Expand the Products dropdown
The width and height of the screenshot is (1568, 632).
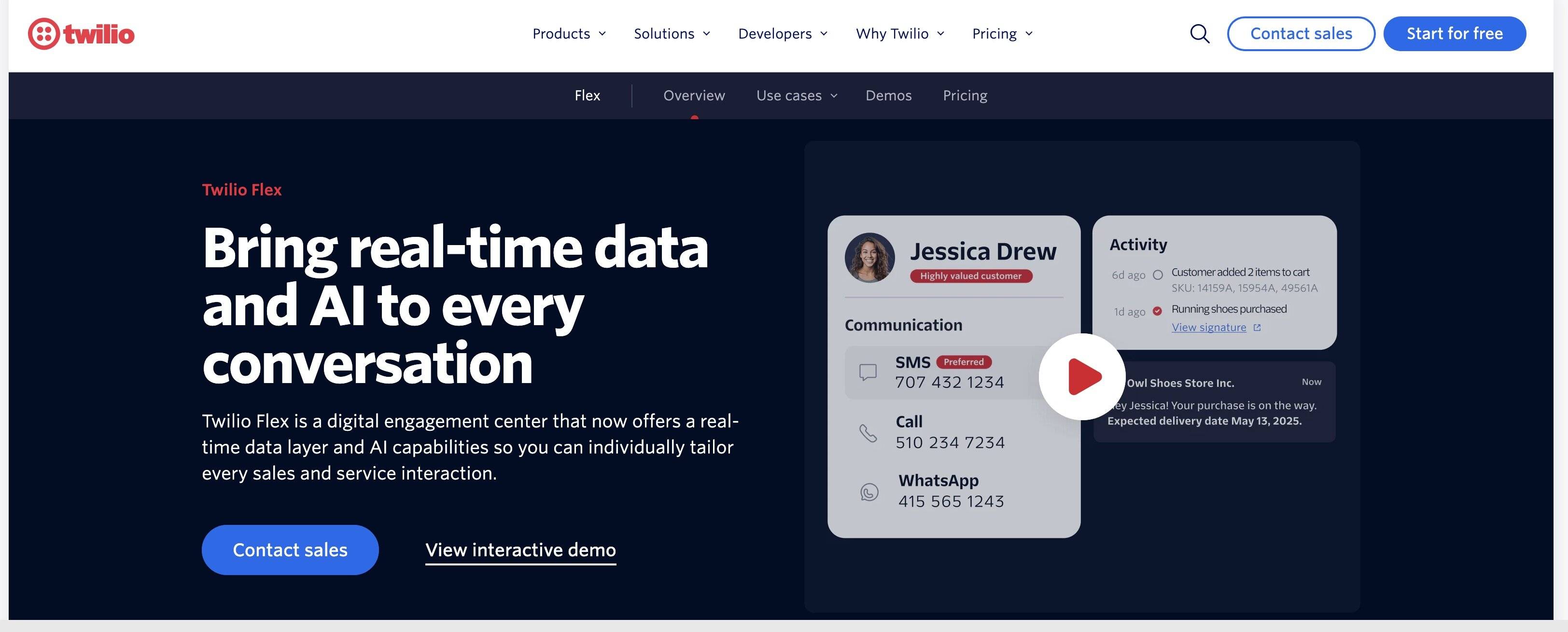pos(569,34)
